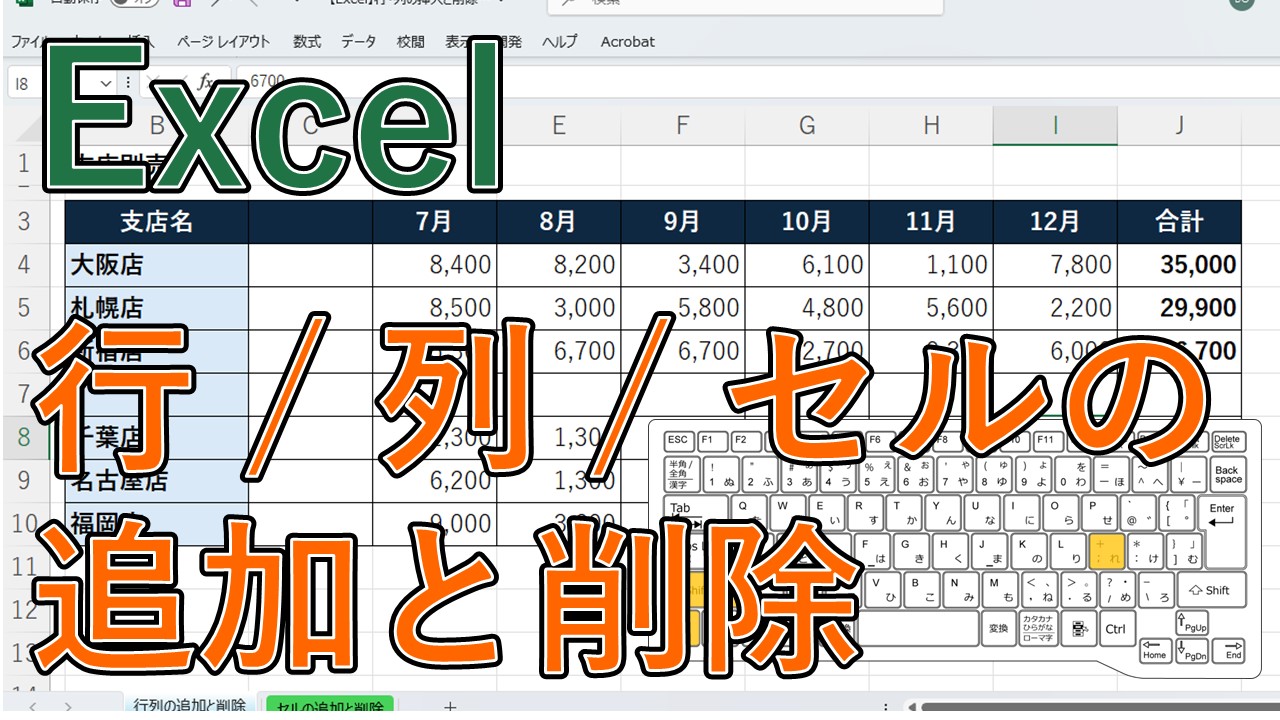Toggle the AutoSave switch
1280x720 pixels.
tap(135, 3)
